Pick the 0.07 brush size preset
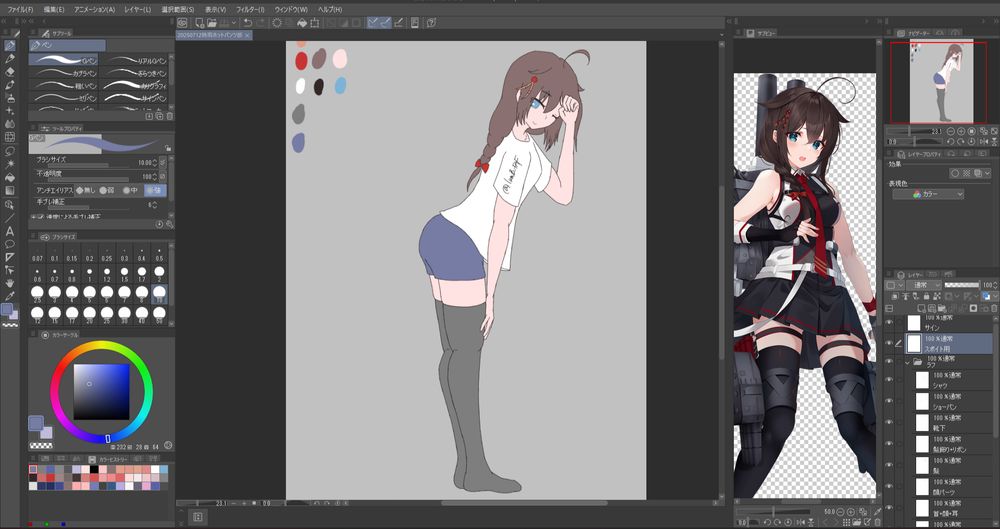The height and width of the screenshot is (529, 1000). (x=38, y=254)
